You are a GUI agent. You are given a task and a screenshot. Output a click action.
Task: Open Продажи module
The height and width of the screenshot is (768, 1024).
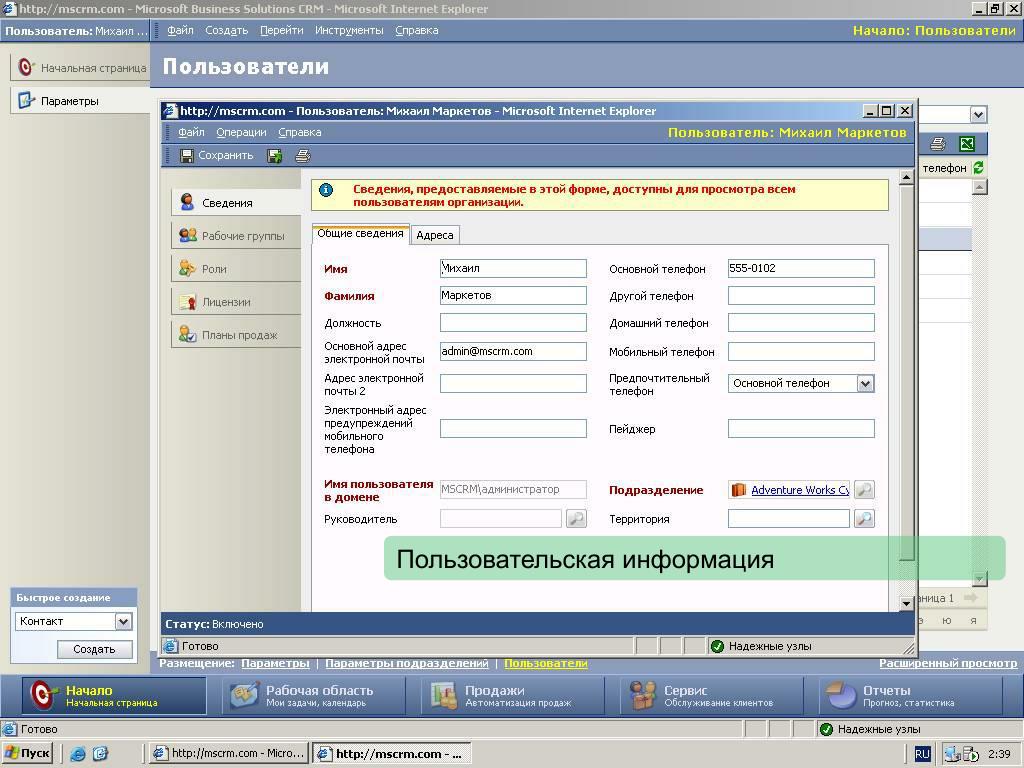point(513,696)
